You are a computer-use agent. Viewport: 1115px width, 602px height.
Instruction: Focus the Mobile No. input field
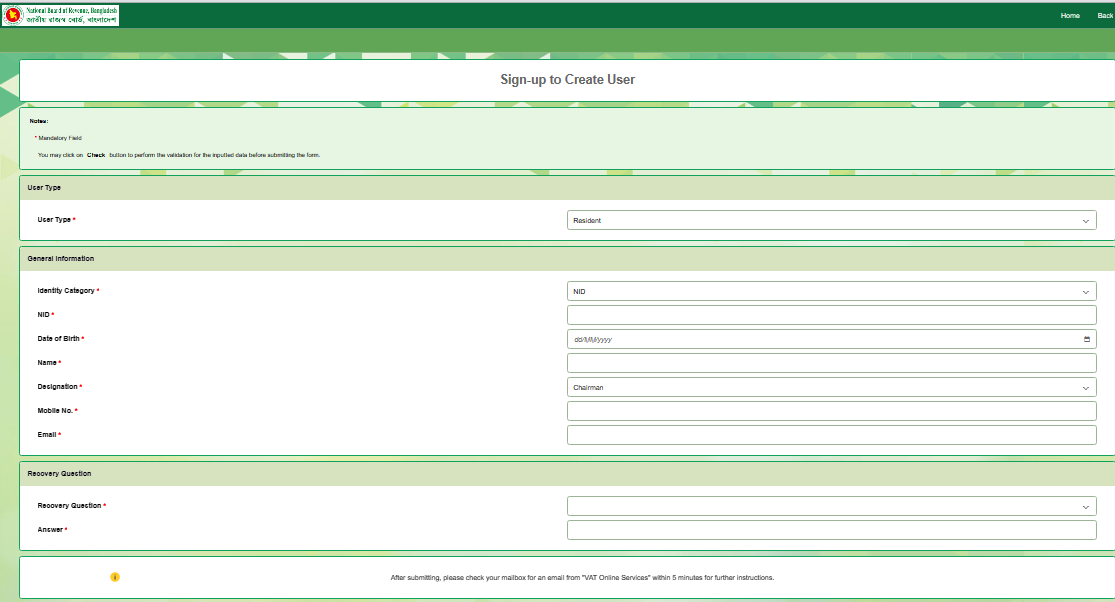tap(831, 411)
